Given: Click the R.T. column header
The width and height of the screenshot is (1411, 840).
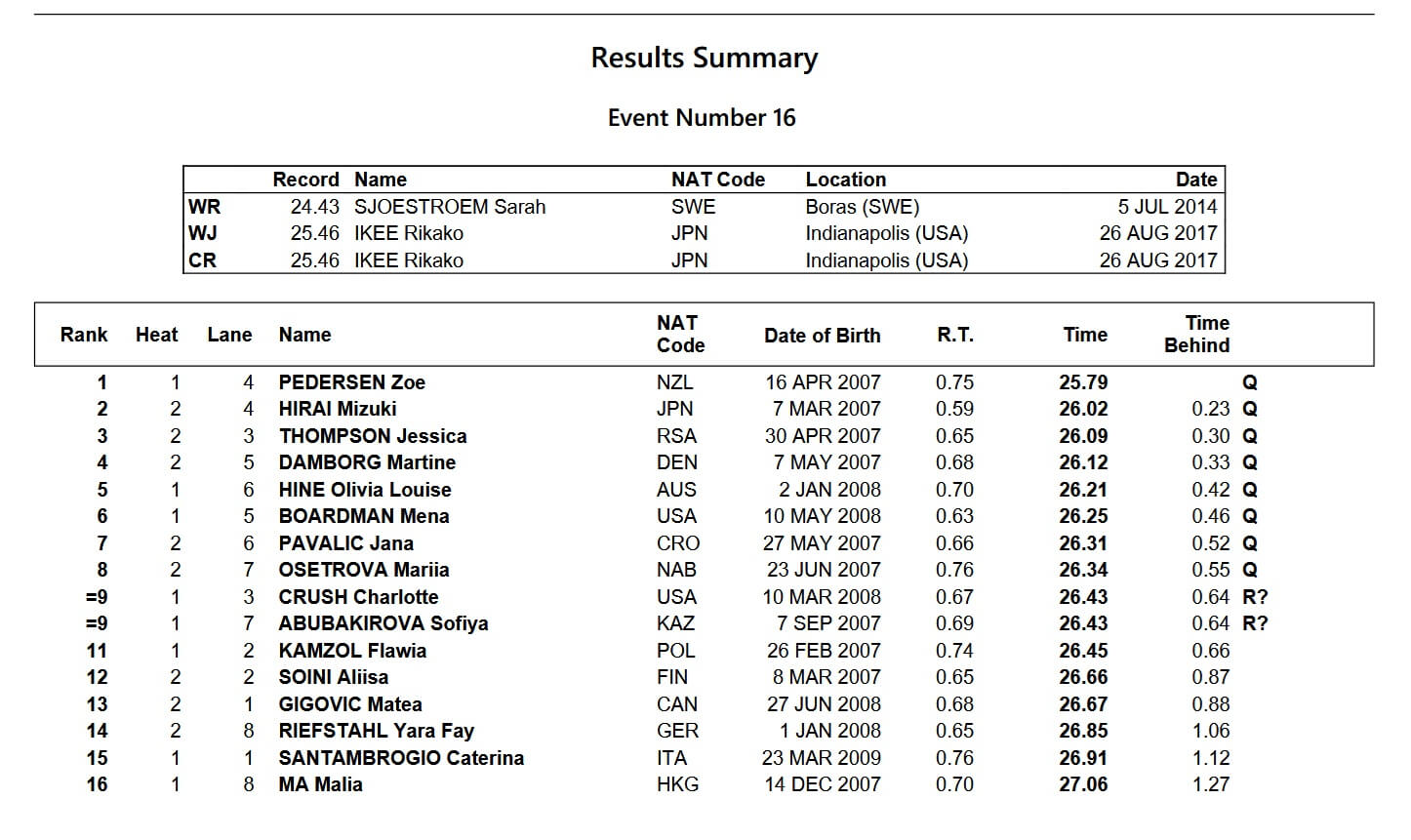Looking at the screenshot, I should click(x=955, y=335).
